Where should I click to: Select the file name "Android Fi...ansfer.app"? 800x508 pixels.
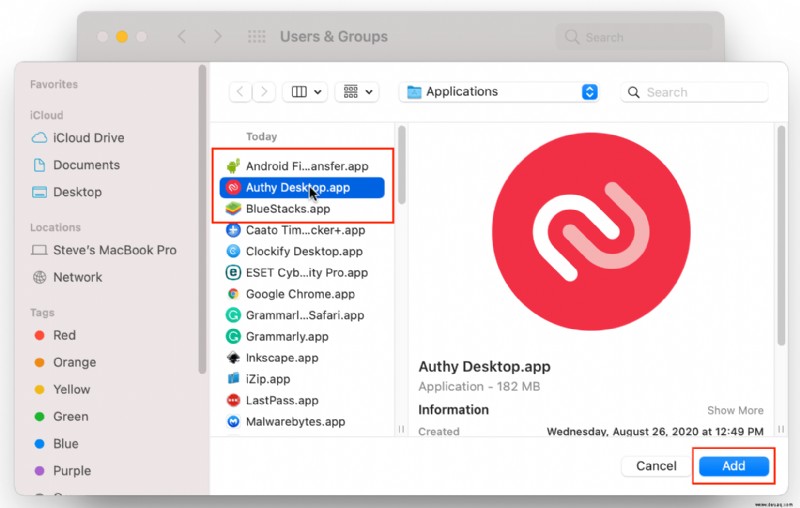307,166
